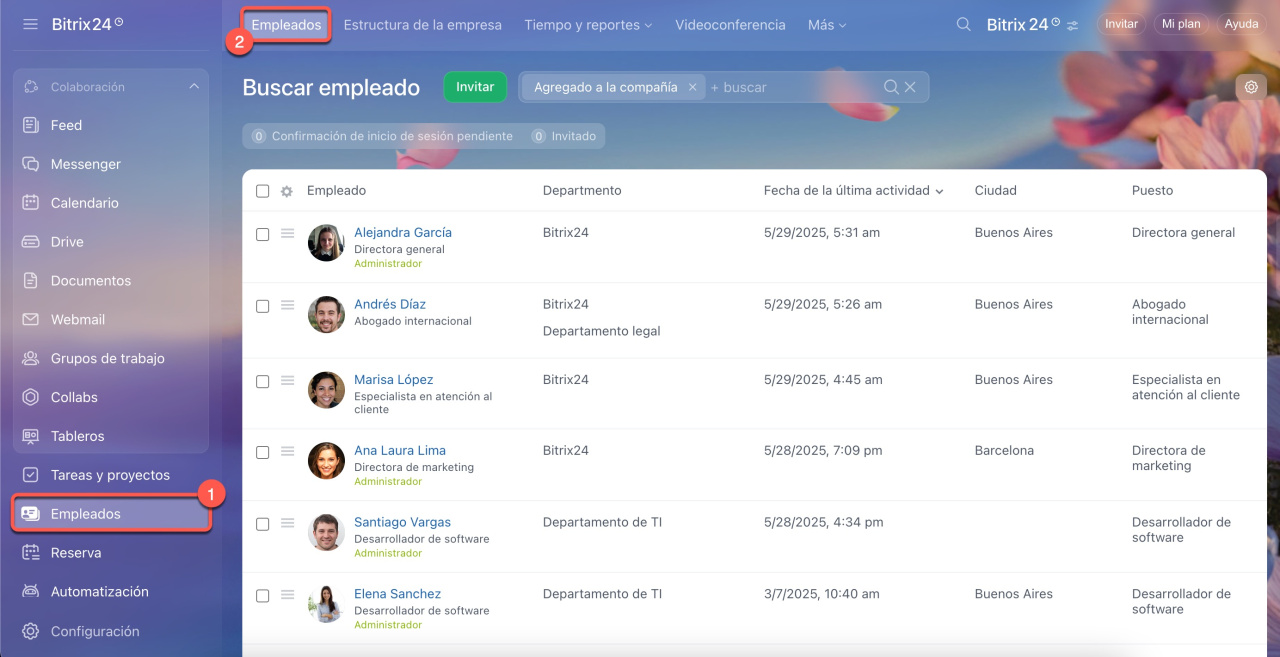Image resolution: width=1280 pixels, height=657 pixels.
Task: Click the Departamento legal cell
Action: click(x=601, y=331)
